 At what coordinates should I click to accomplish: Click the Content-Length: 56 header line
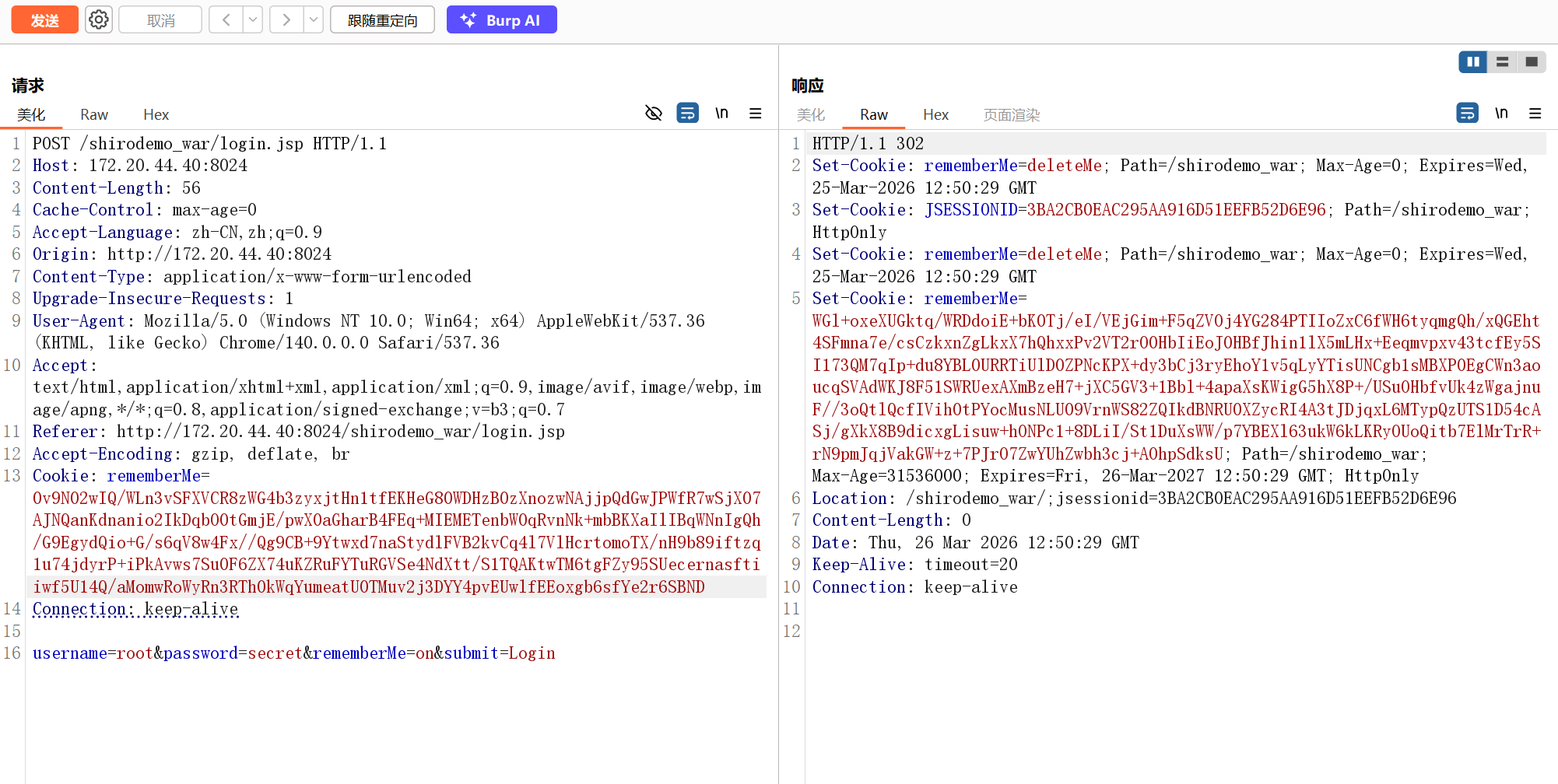117,188
